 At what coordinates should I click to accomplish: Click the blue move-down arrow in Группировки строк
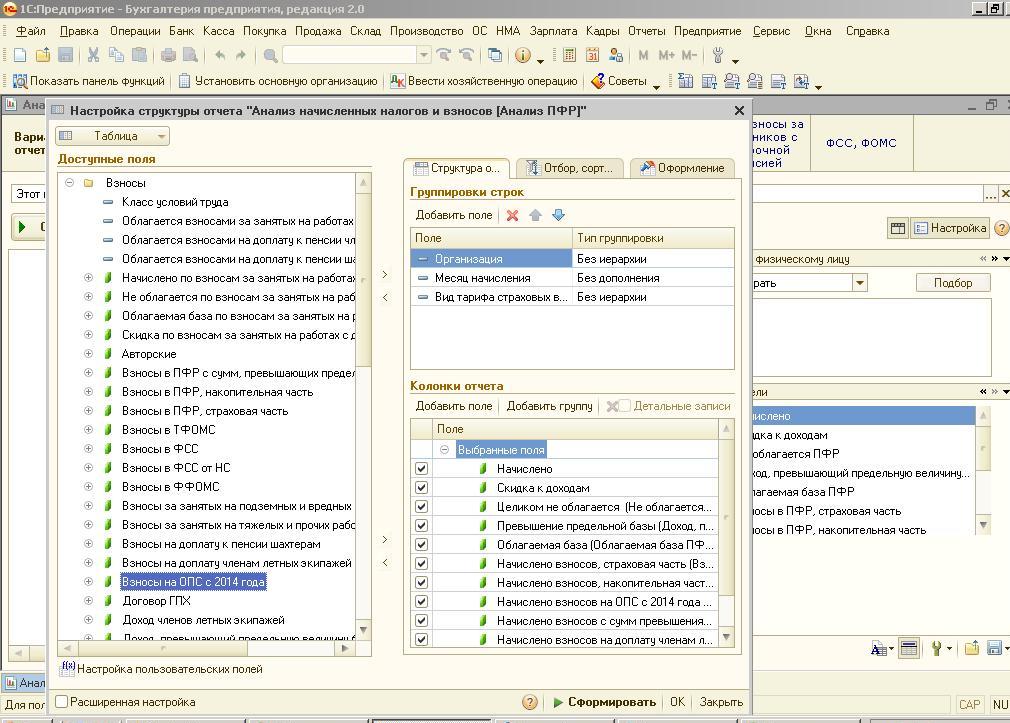coord(558,215)
